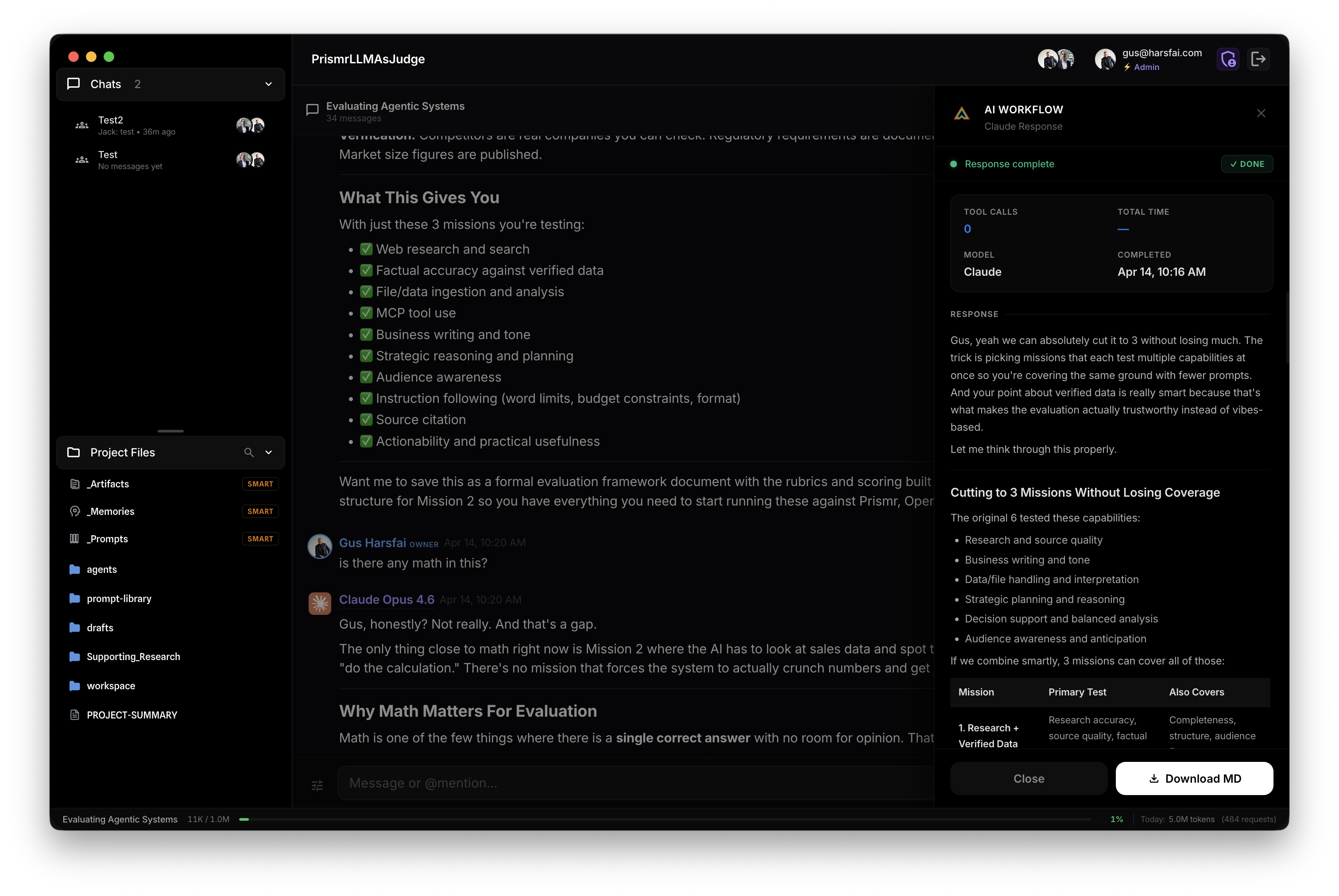Click the DONE status toggle in AI Workflow panel
Image resolution: width=1339 pixels, height=896 pixels.
coord(1247,163)
